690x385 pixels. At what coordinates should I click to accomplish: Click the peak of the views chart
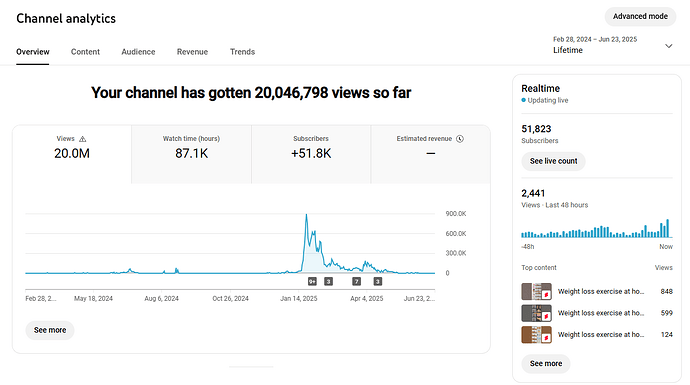[306, 215]
